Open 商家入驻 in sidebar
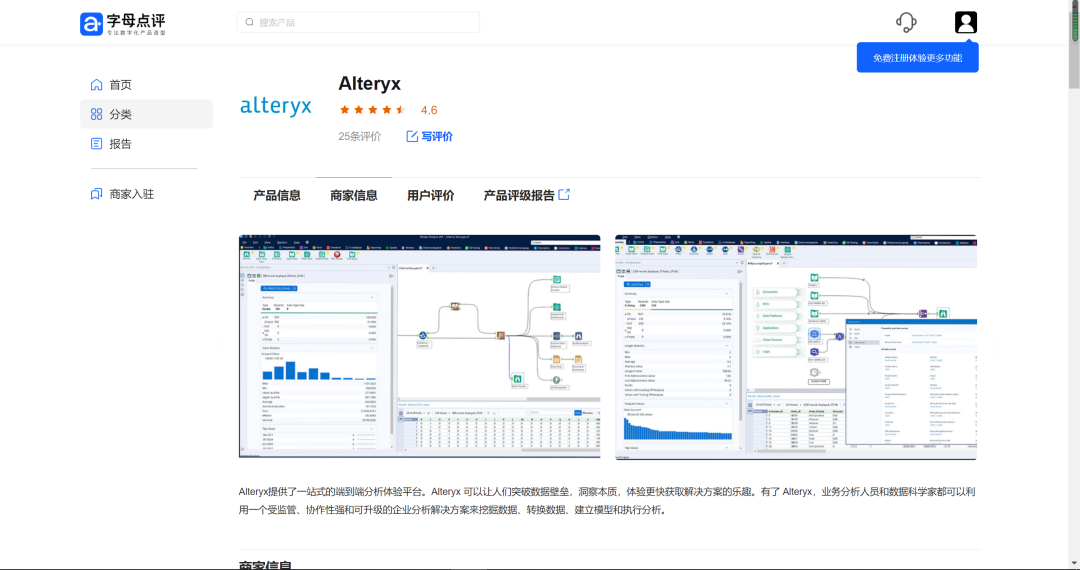The width and height of the screenshot is (1080, 570). coord(146,194)
